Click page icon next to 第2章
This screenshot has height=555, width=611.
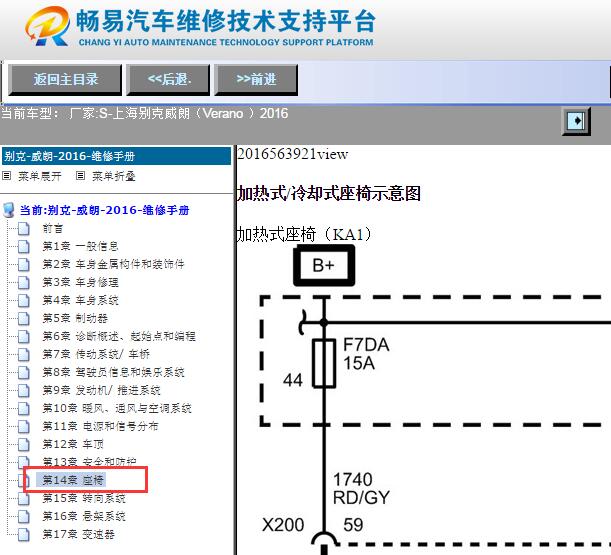click(24, 265)
